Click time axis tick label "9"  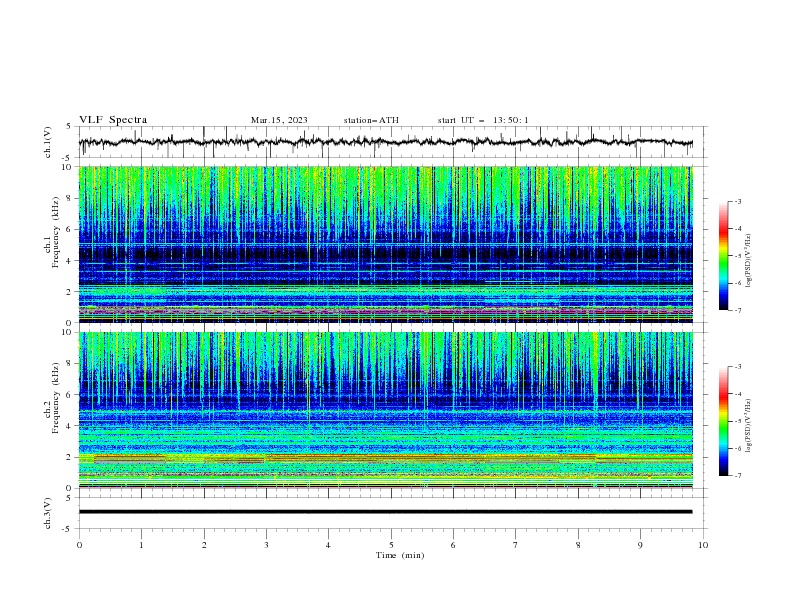(x=640, y=545)
